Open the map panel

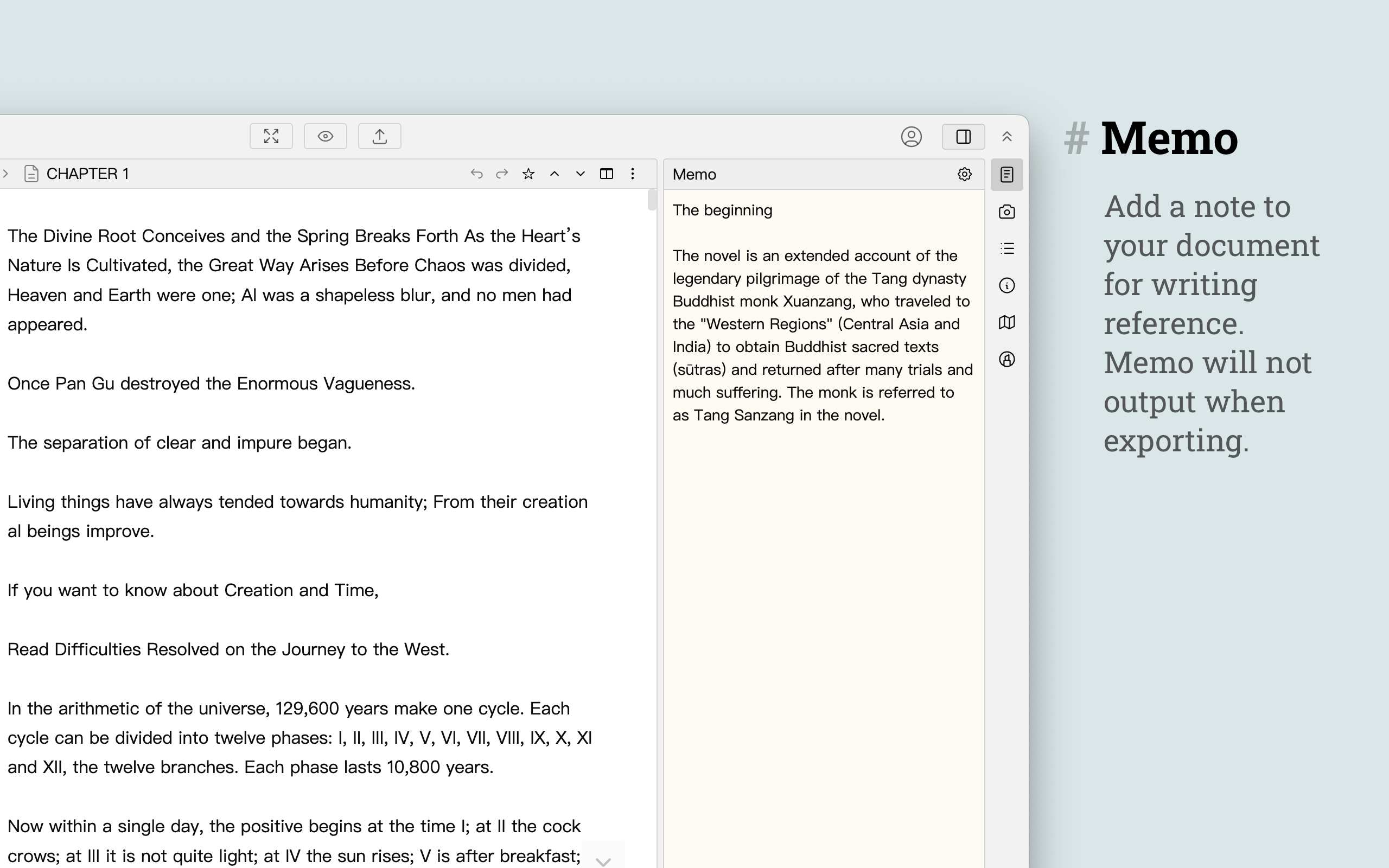click(1006, 322)
